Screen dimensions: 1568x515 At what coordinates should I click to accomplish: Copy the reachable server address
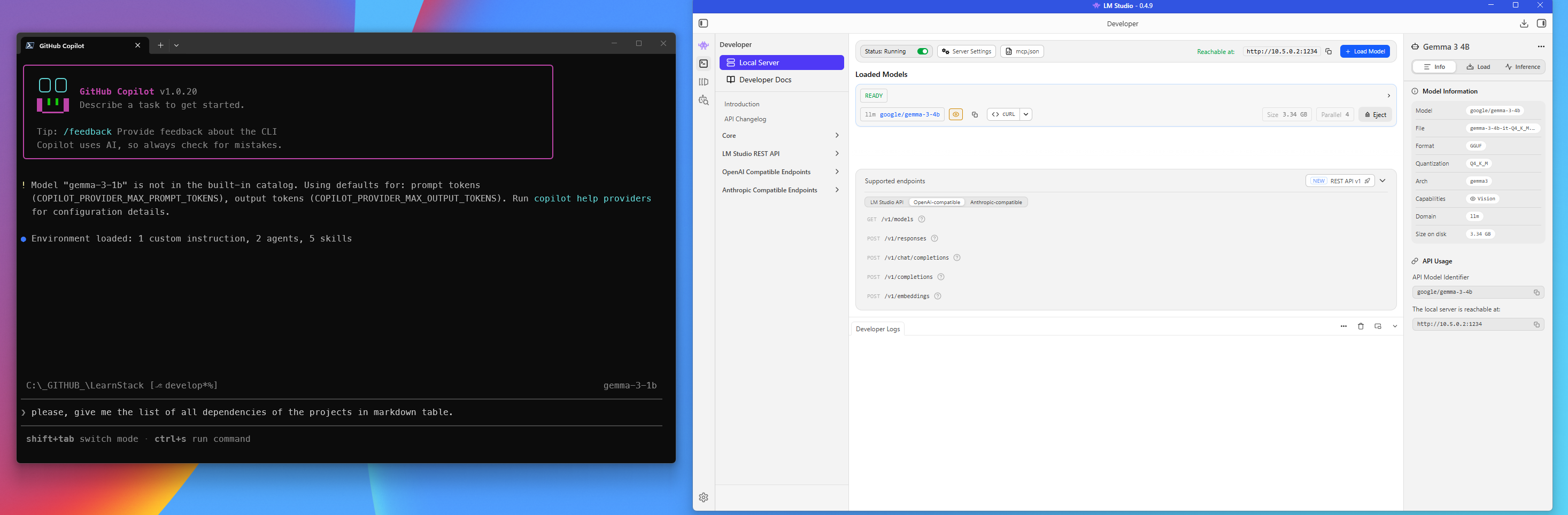pos(1329,51)
